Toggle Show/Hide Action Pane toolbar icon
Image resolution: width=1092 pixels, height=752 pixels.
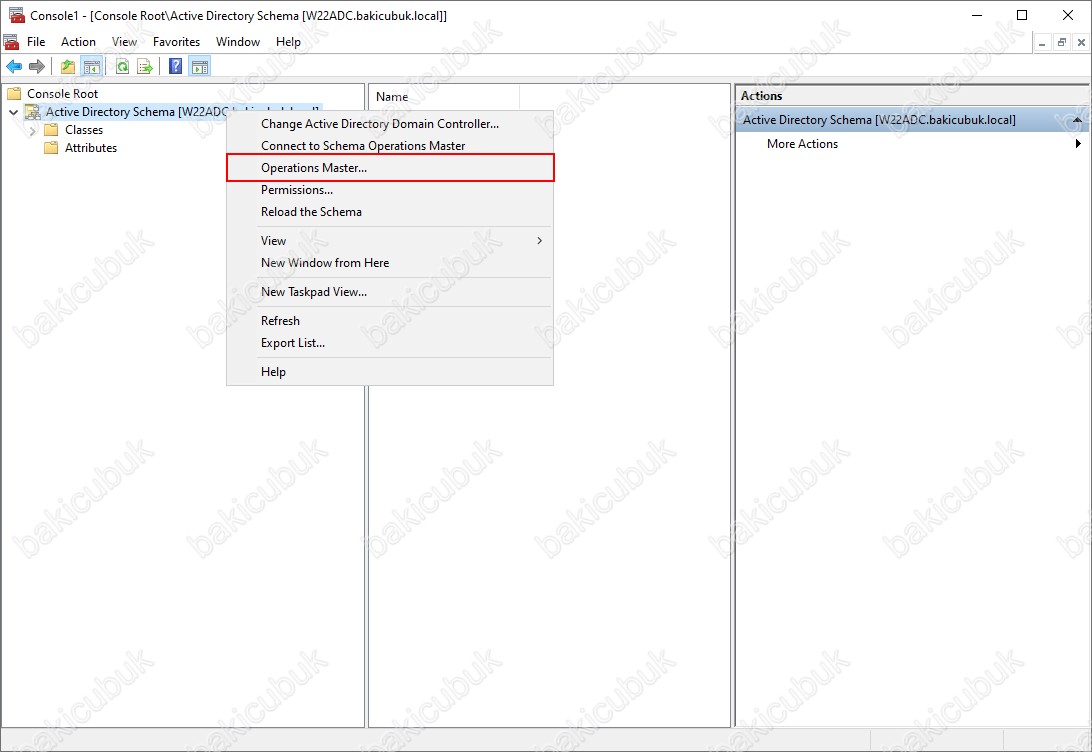[x=200, y=67]
